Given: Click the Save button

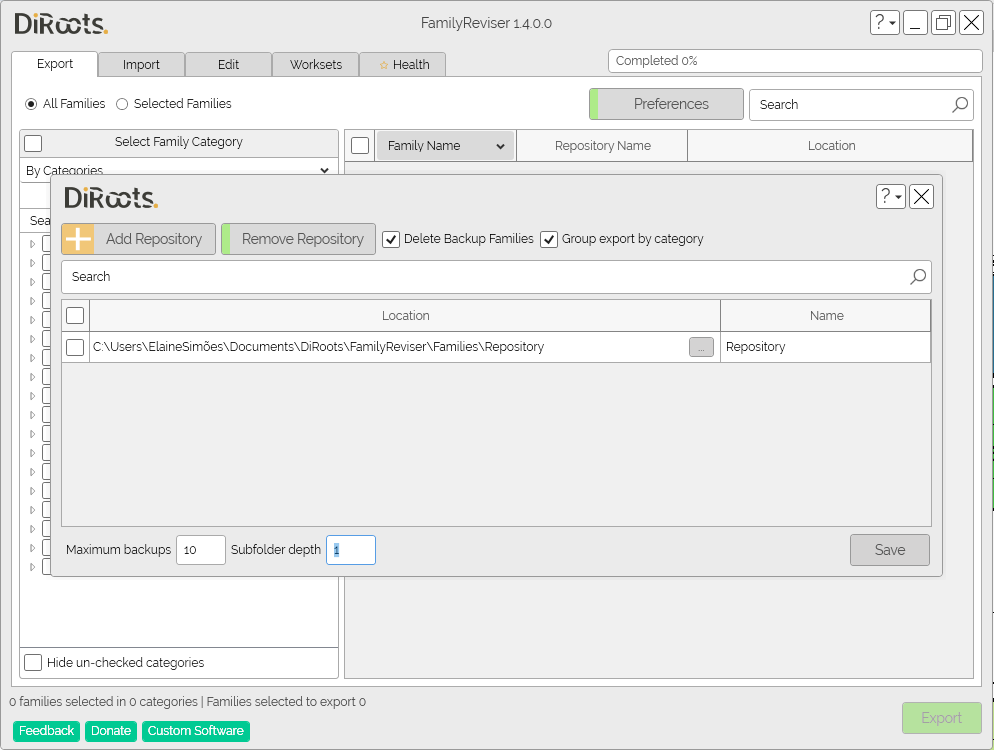Looking at the screenshot, I should click(889, 549).
